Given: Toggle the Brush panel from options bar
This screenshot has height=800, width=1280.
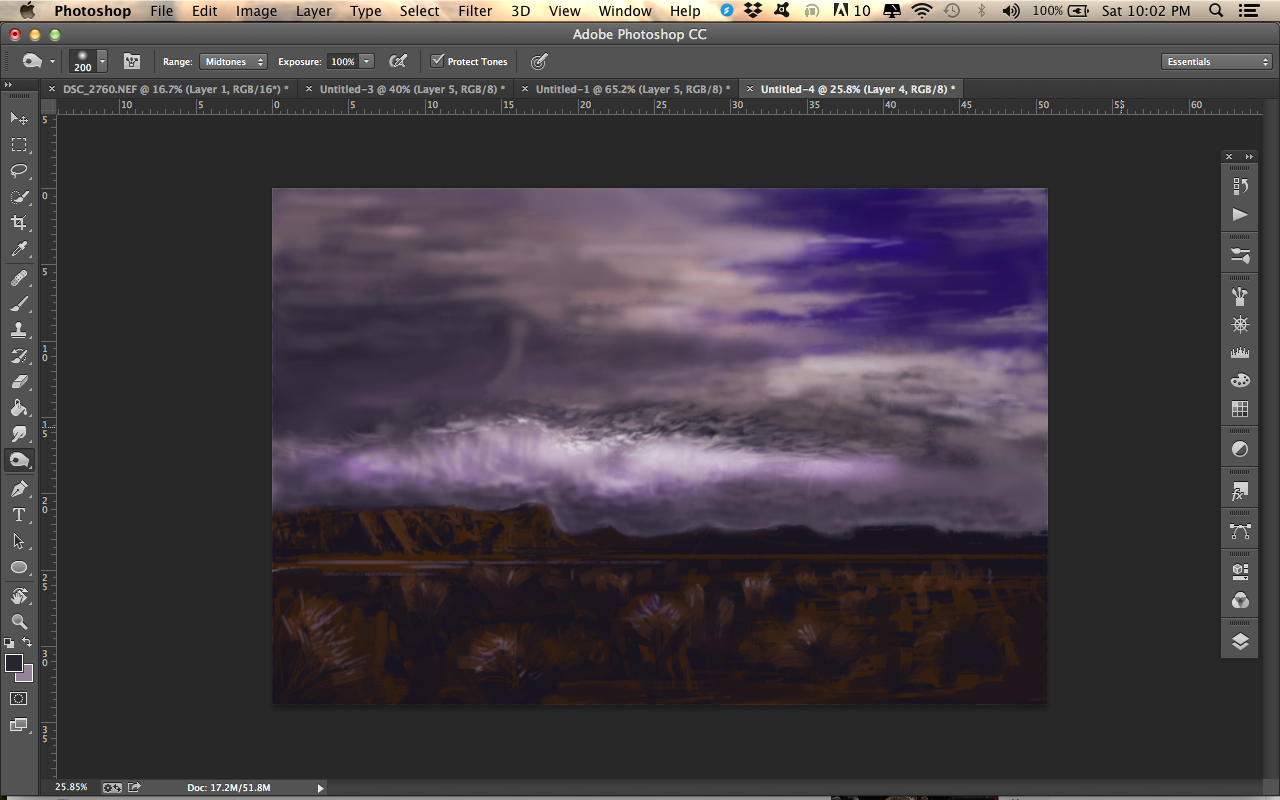Looking at the screenshot, I should point(132,61).
